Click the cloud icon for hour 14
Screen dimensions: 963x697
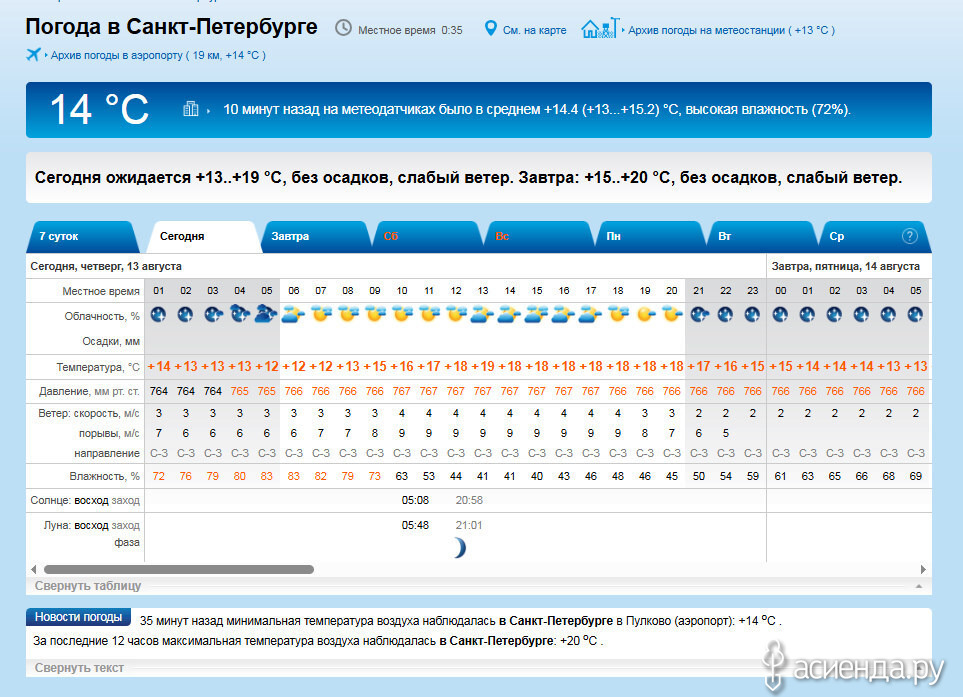[x=510, y=314]
